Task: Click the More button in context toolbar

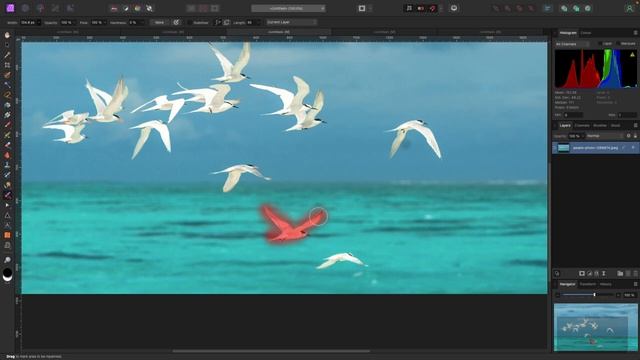Action: point(159,22)
